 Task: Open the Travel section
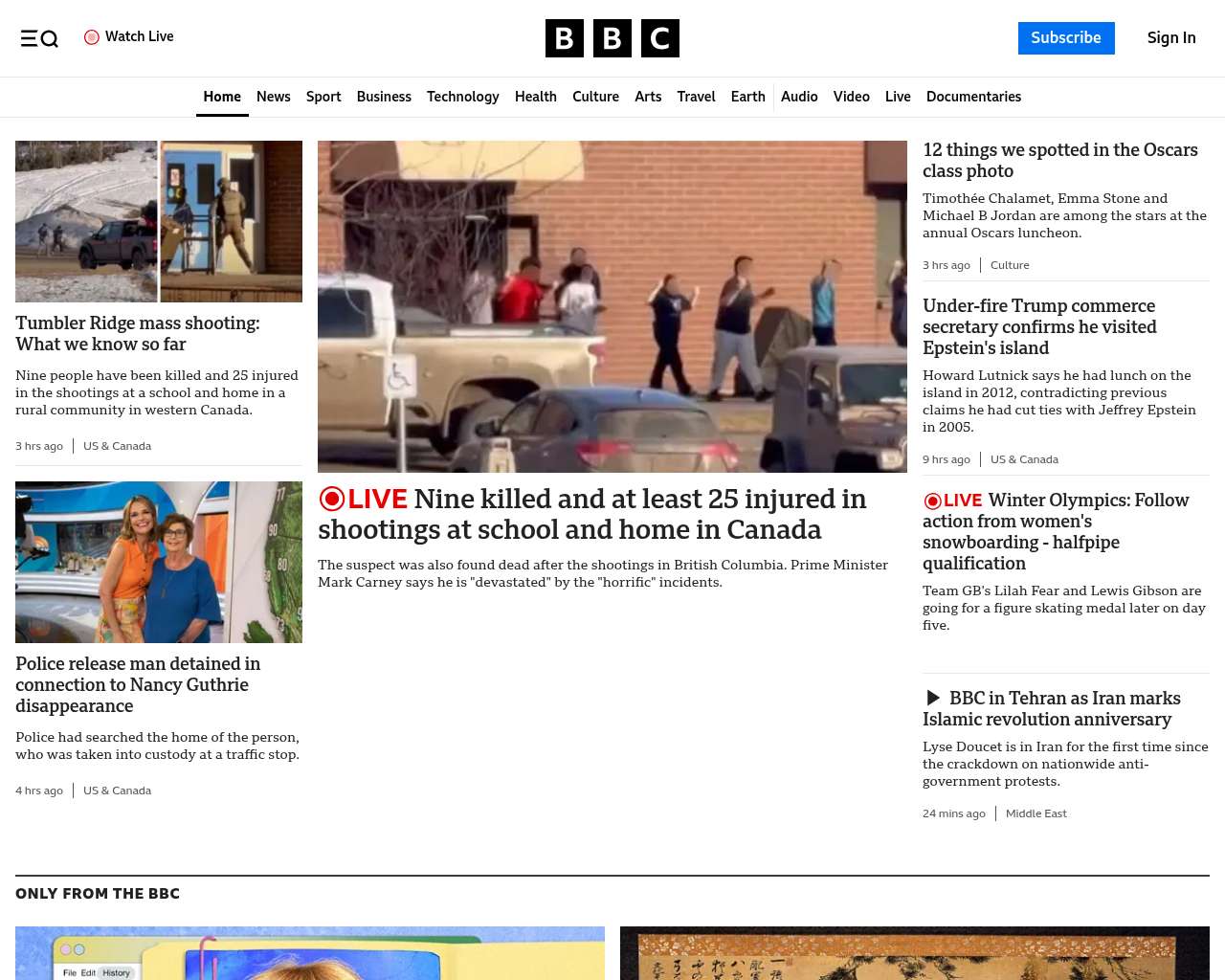click(x=696, y=97)
